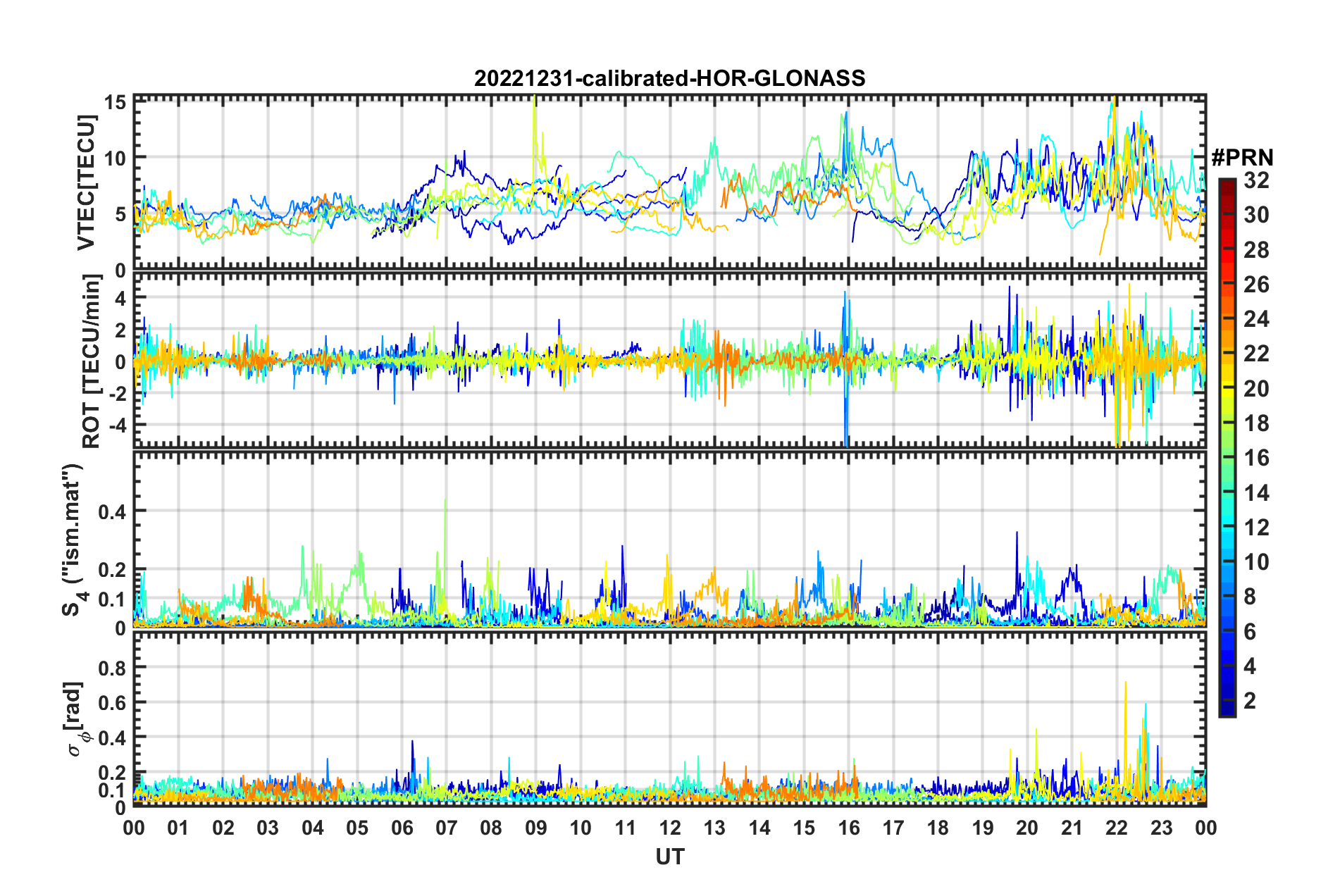Click colorbar tick label 24
Viewport: 1340px width, 896px height.
click(x=1256, y=319)
